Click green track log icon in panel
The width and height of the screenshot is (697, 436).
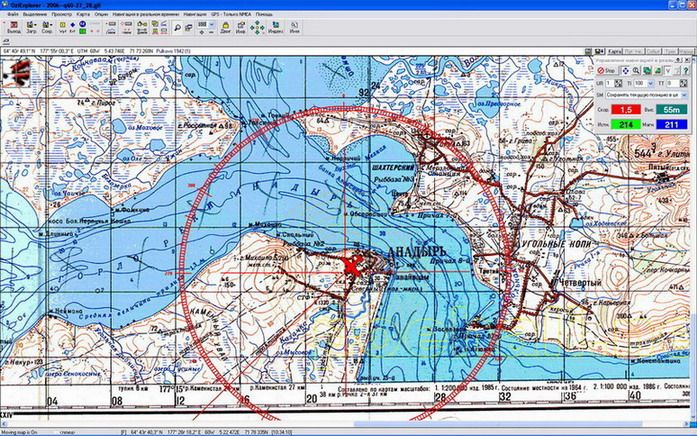[x=647, y=71]
